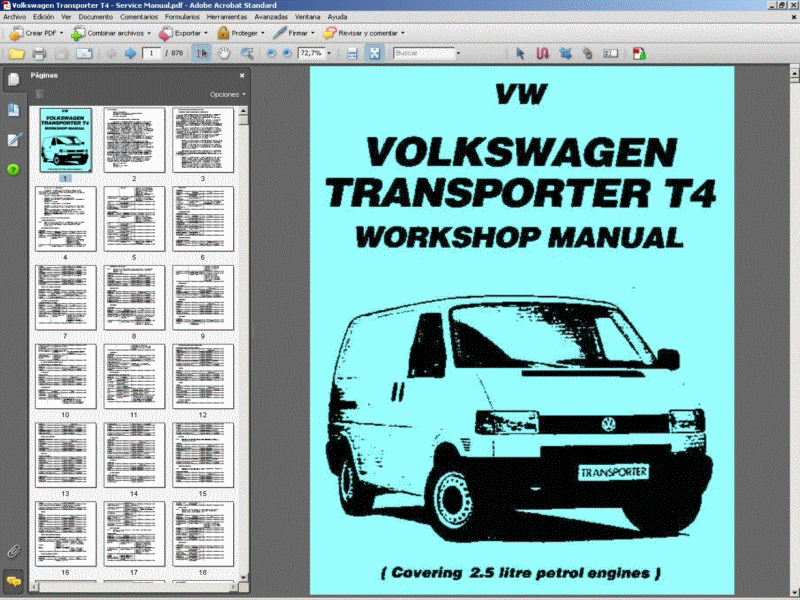Open the Edición menu
800x600 pixels.
click(x=43, y=17)
